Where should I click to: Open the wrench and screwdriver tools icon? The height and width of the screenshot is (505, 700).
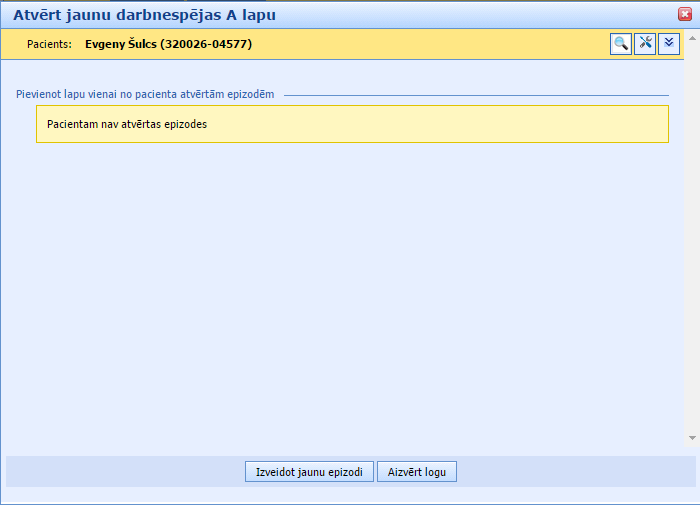pos(645,44)
